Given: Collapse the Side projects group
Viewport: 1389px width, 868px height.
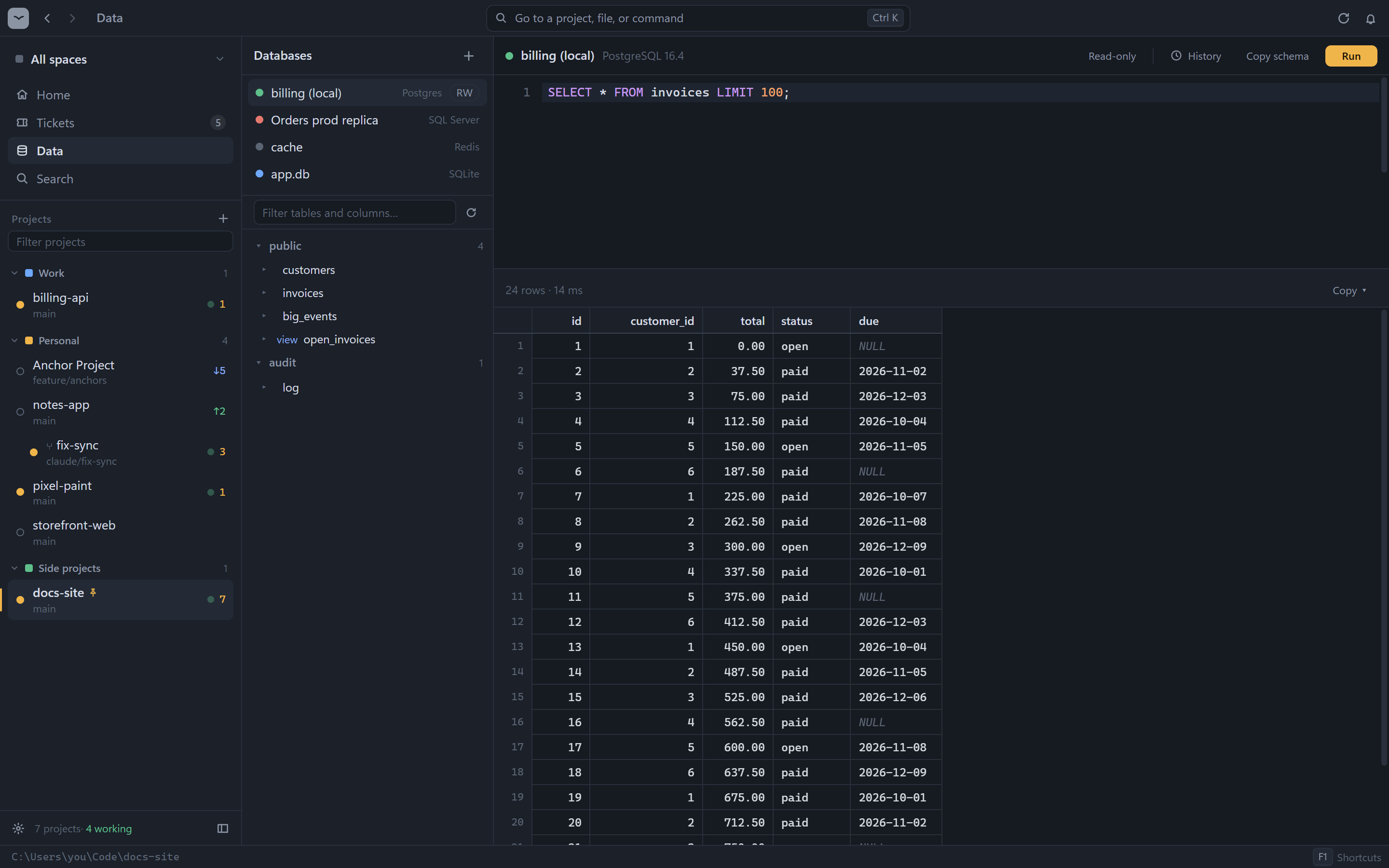Looking at the screenshot, I should [15, 569].
